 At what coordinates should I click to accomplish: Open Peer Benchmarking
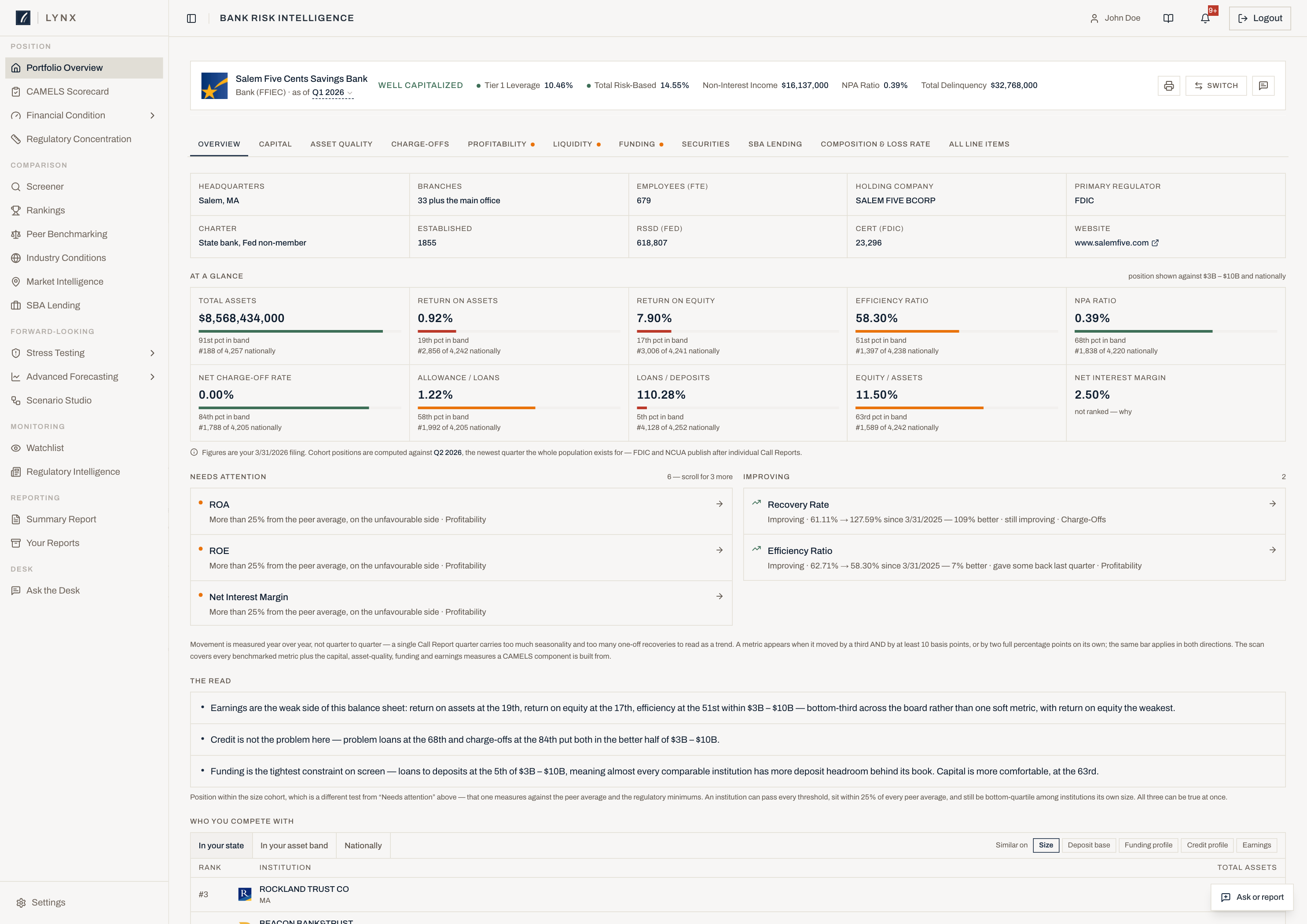point(84,234)
